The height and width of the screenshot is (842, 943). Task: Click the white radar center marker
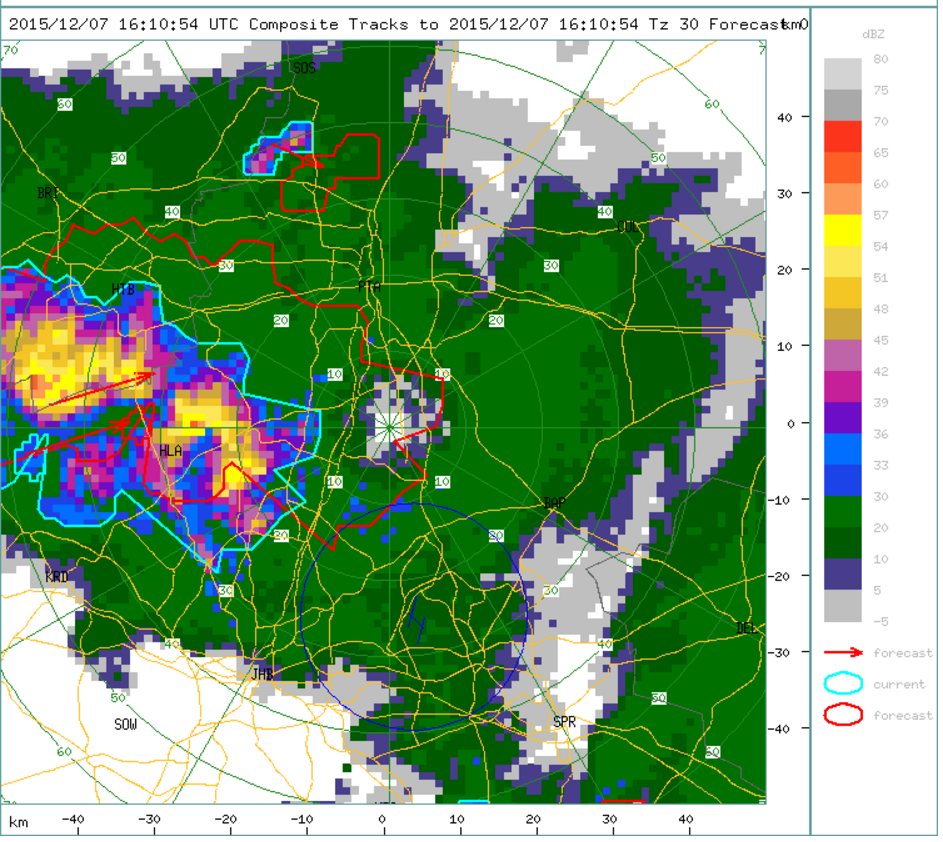pyautogui.click(x=392, y=430)
